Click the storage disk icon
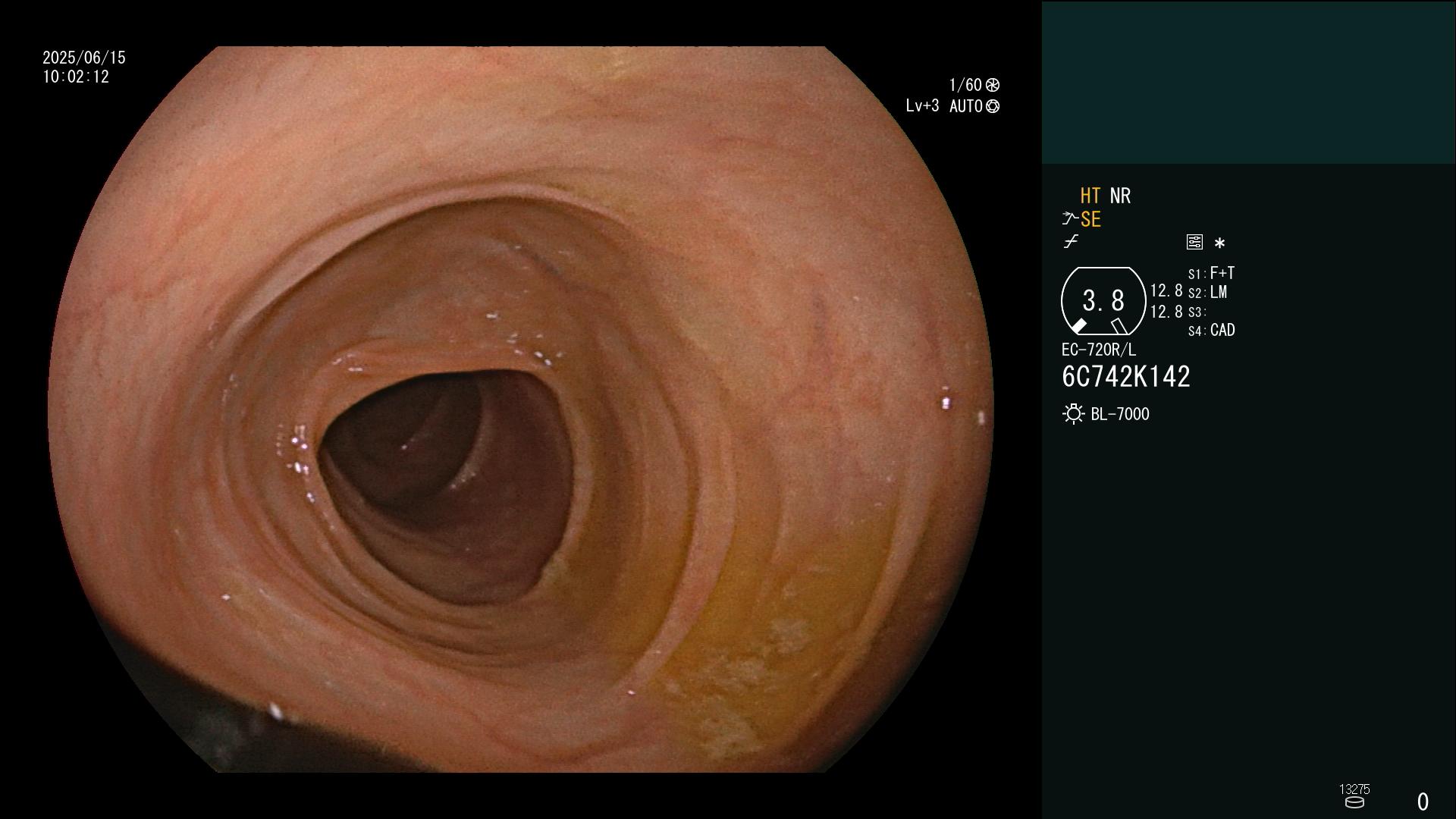 1354,802
